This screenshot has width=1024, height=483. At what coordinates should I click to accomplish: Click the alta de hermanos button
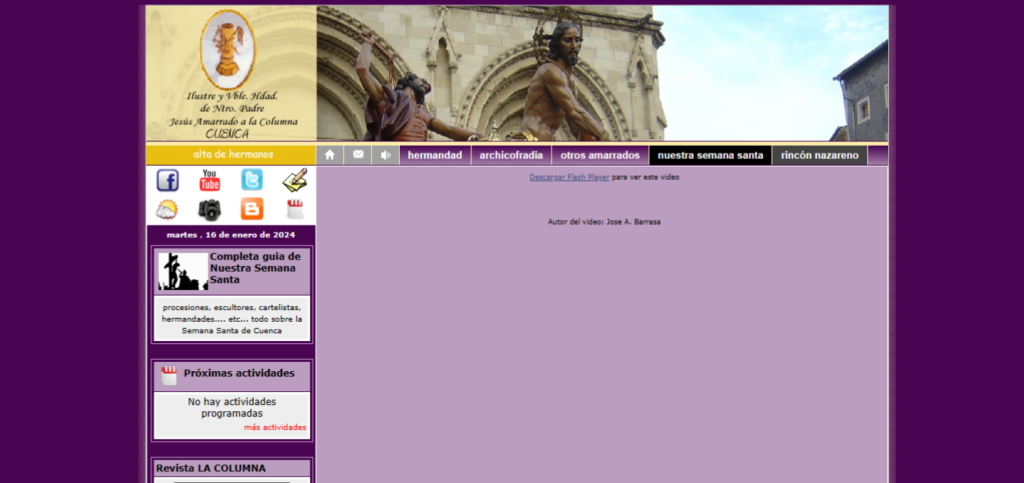(231, 155)
